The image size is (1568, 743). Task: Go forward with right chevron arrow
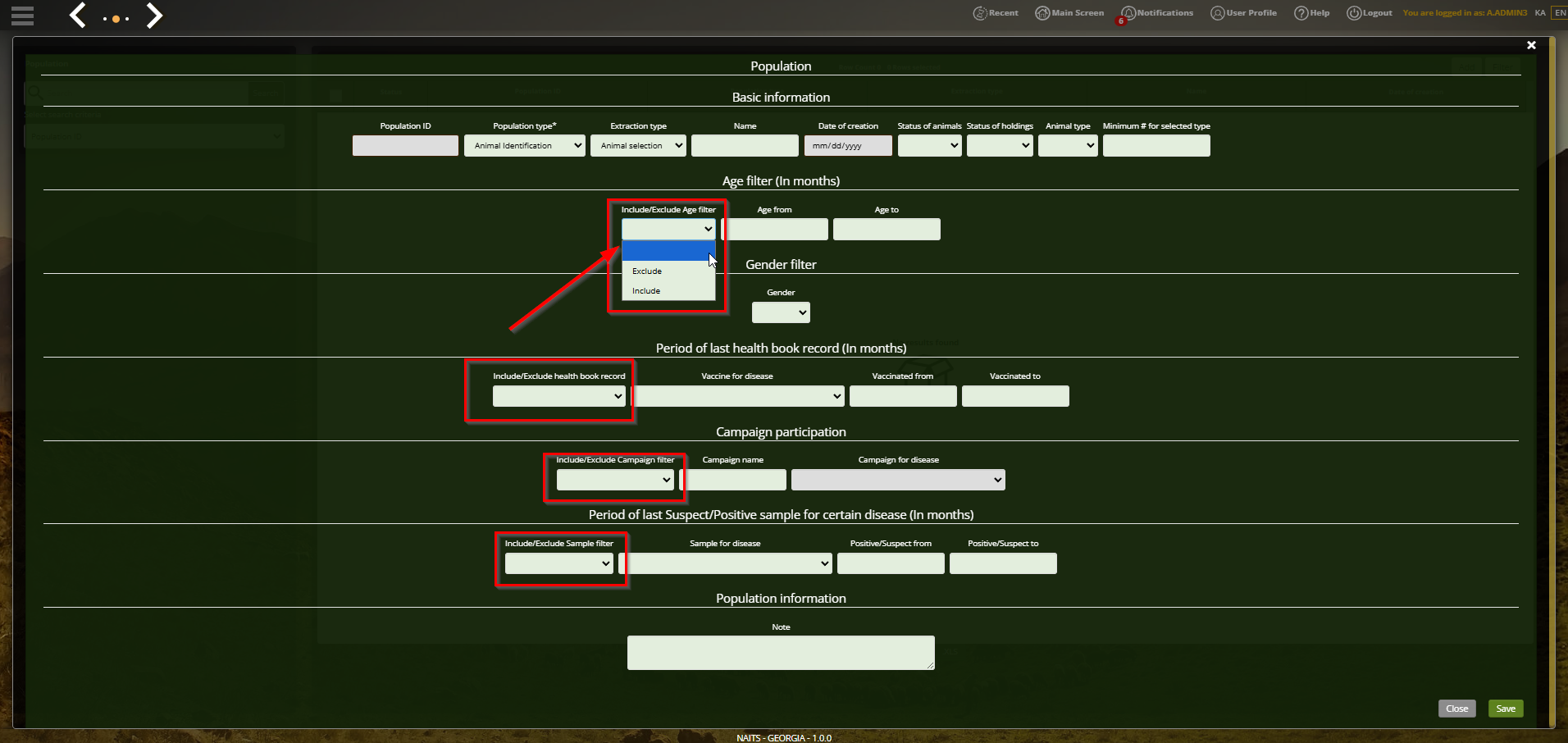click(154, 15)
